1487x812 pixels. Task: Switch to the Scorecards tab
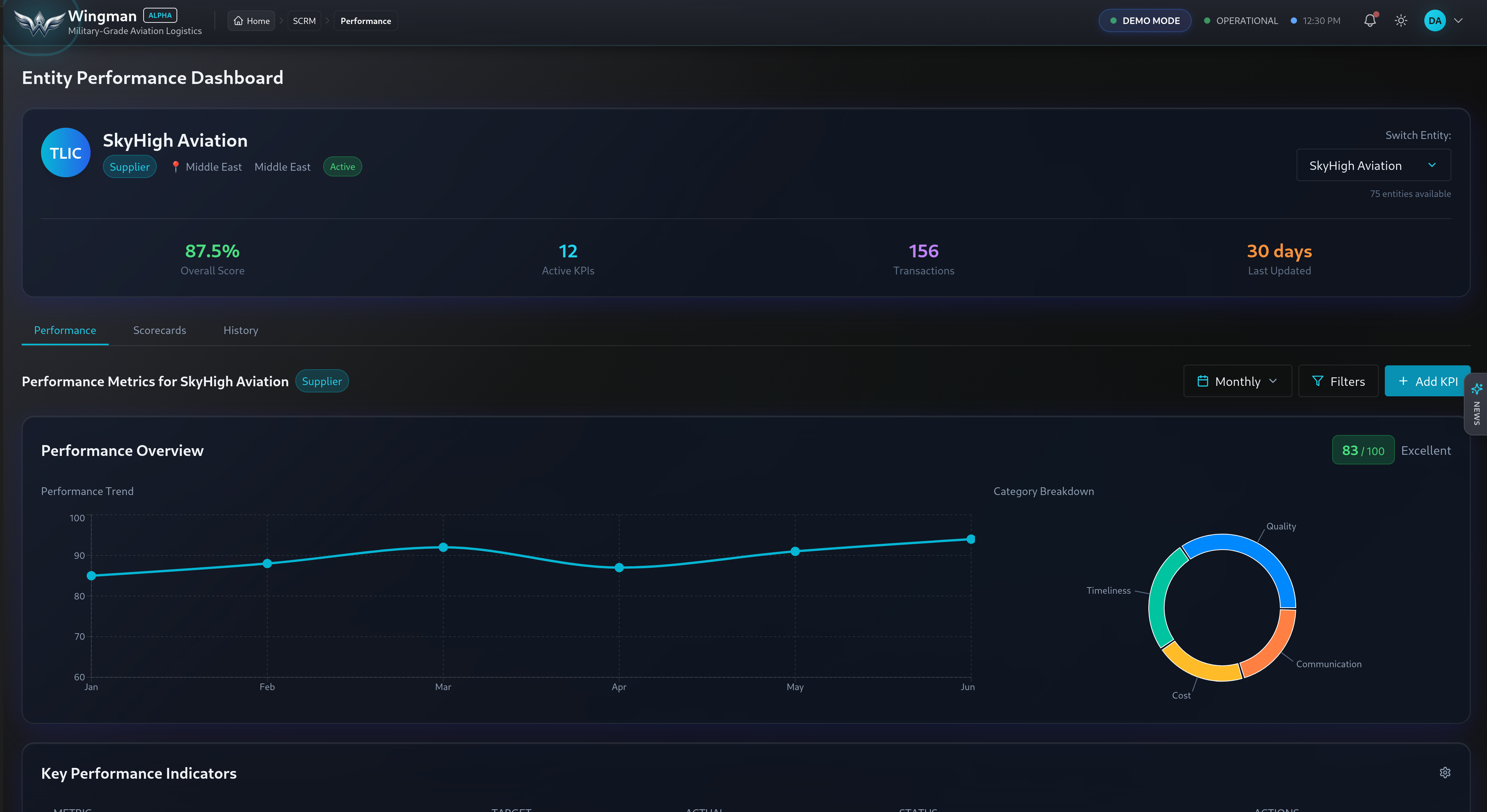(159, 330)
